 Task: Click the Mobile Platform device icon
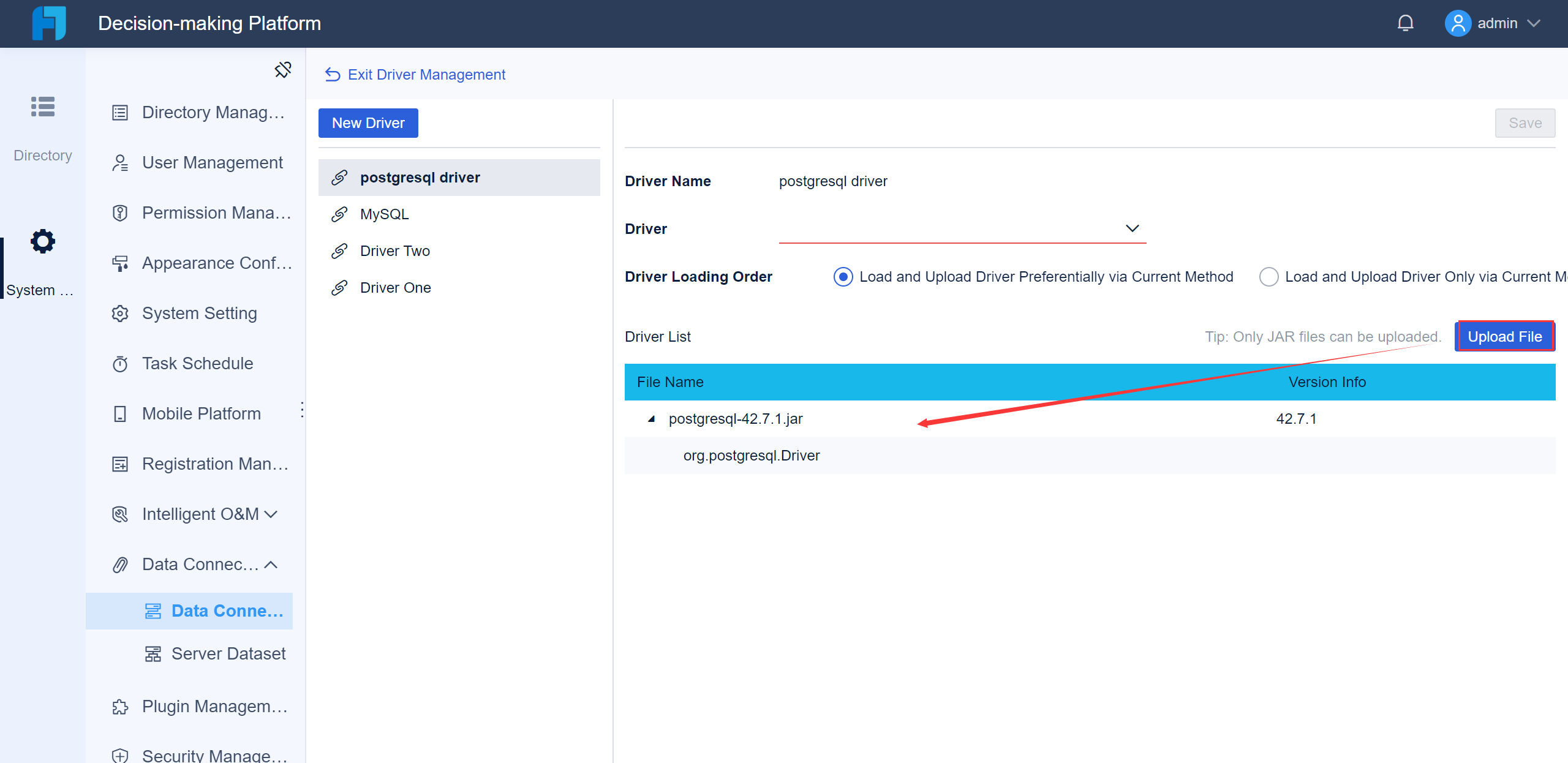[x=119, y=413]
